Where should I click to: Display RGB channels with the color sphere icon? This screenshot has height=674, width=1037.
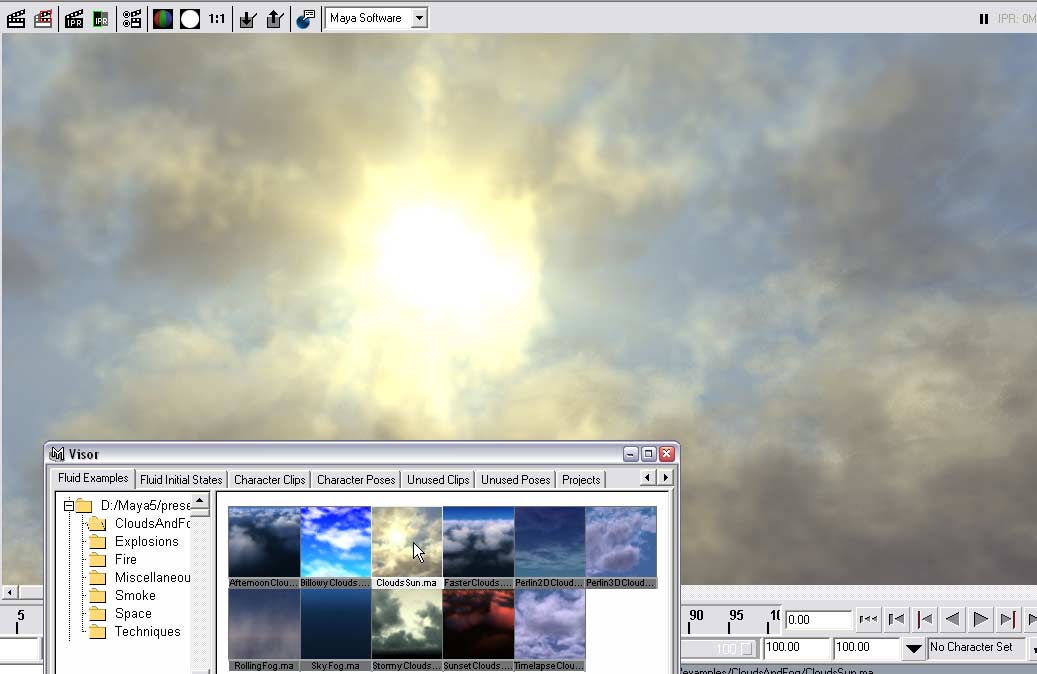162,18
